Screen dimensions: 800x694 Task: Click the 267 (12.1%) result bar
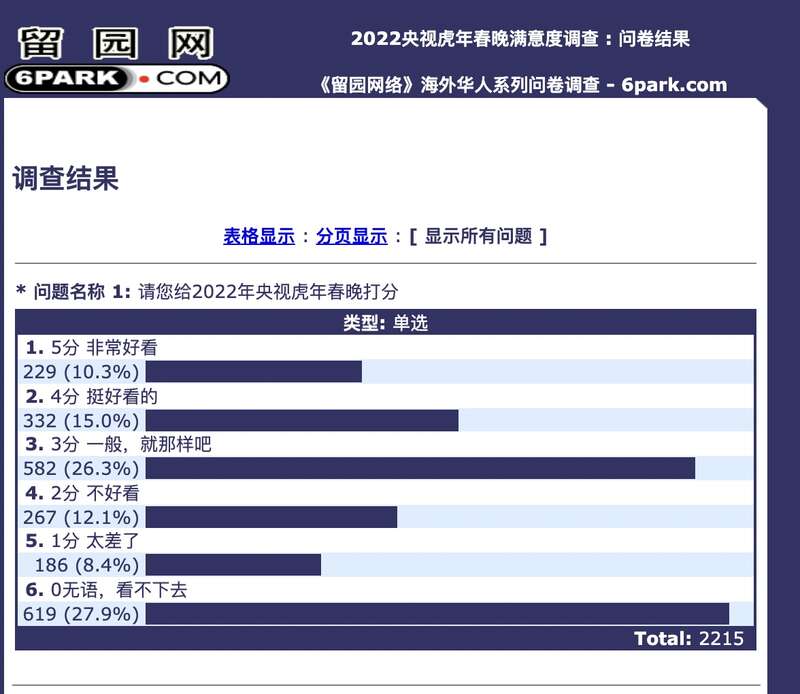tap(271, 517)
